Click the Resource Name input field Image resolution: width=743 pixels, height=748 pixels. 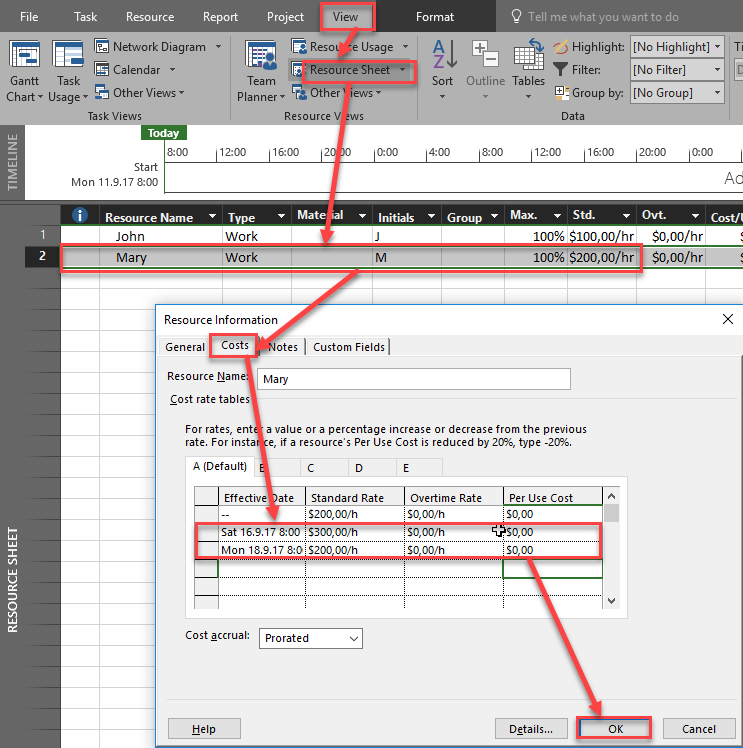pyautogui.click(x=413, y=379)
